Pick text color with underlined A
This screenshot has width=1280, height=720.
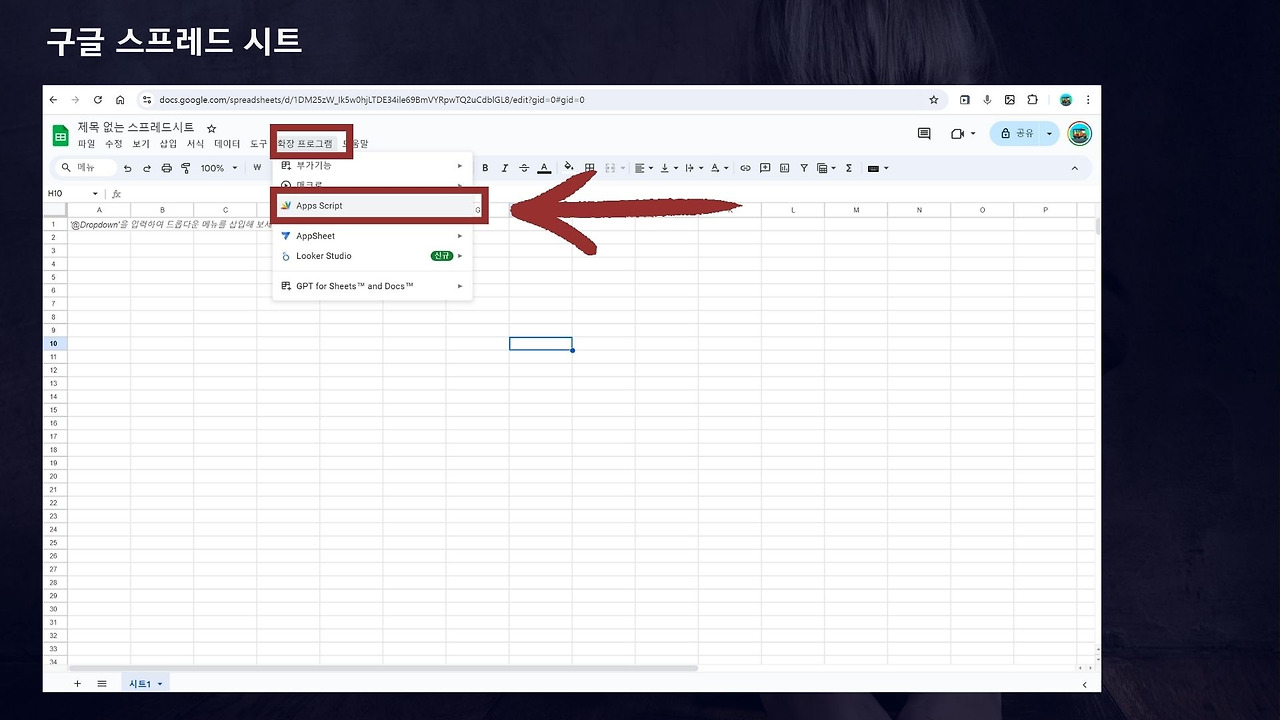tap(544, 168)
